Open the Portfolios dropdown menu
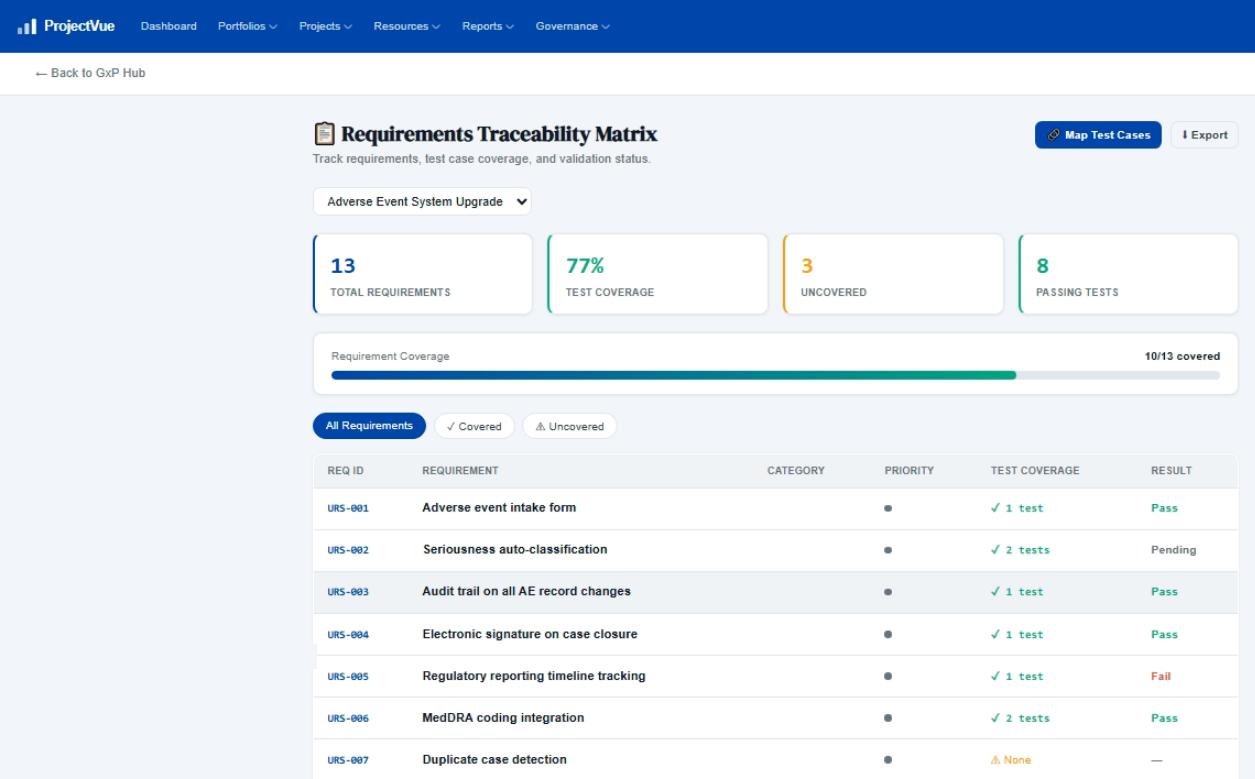 coord(248,26)
